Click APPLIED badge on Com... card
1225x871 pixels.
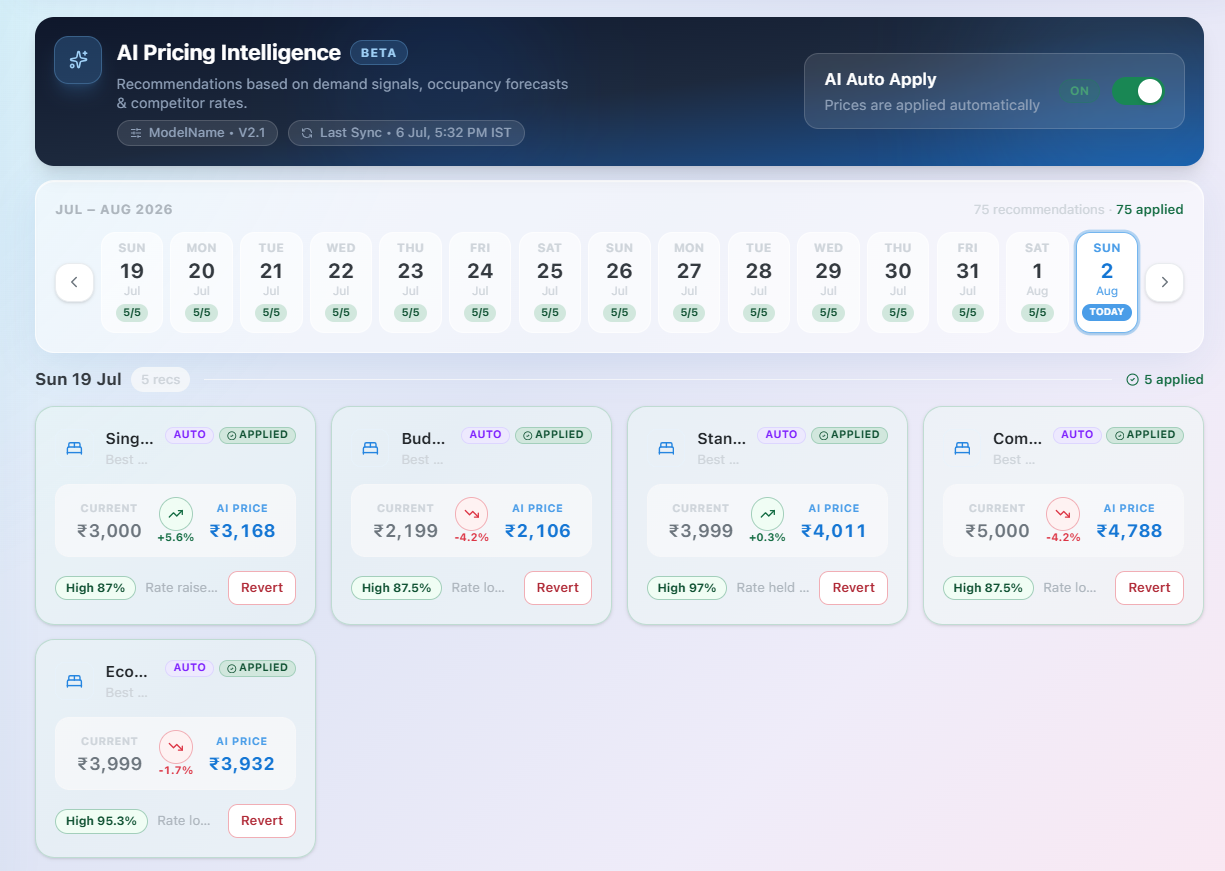pos(1146,435)
